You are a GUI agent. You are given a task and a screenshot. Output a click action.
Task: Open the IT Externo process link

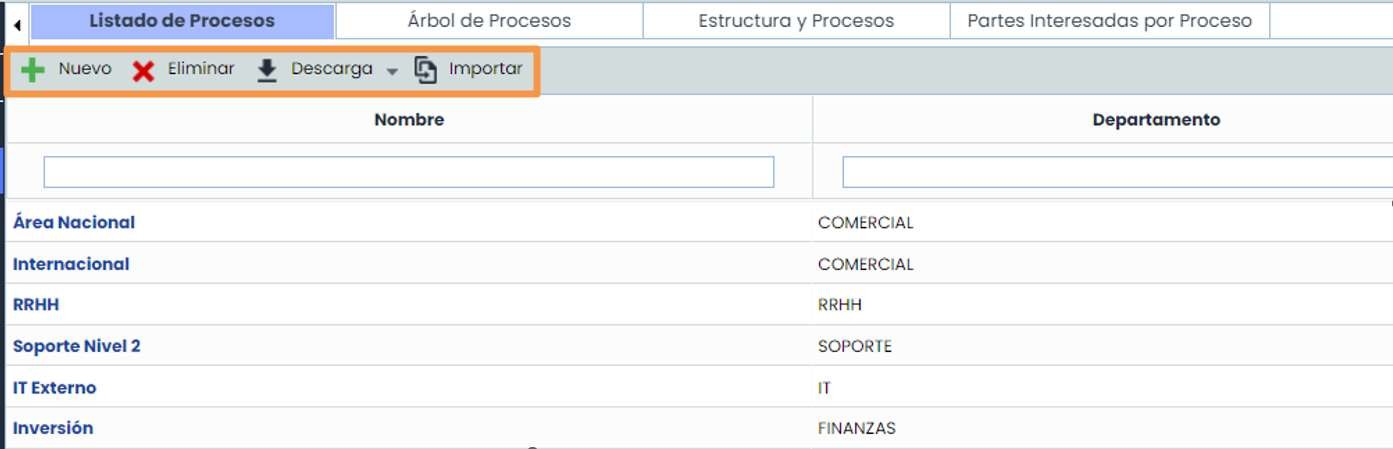55,388
